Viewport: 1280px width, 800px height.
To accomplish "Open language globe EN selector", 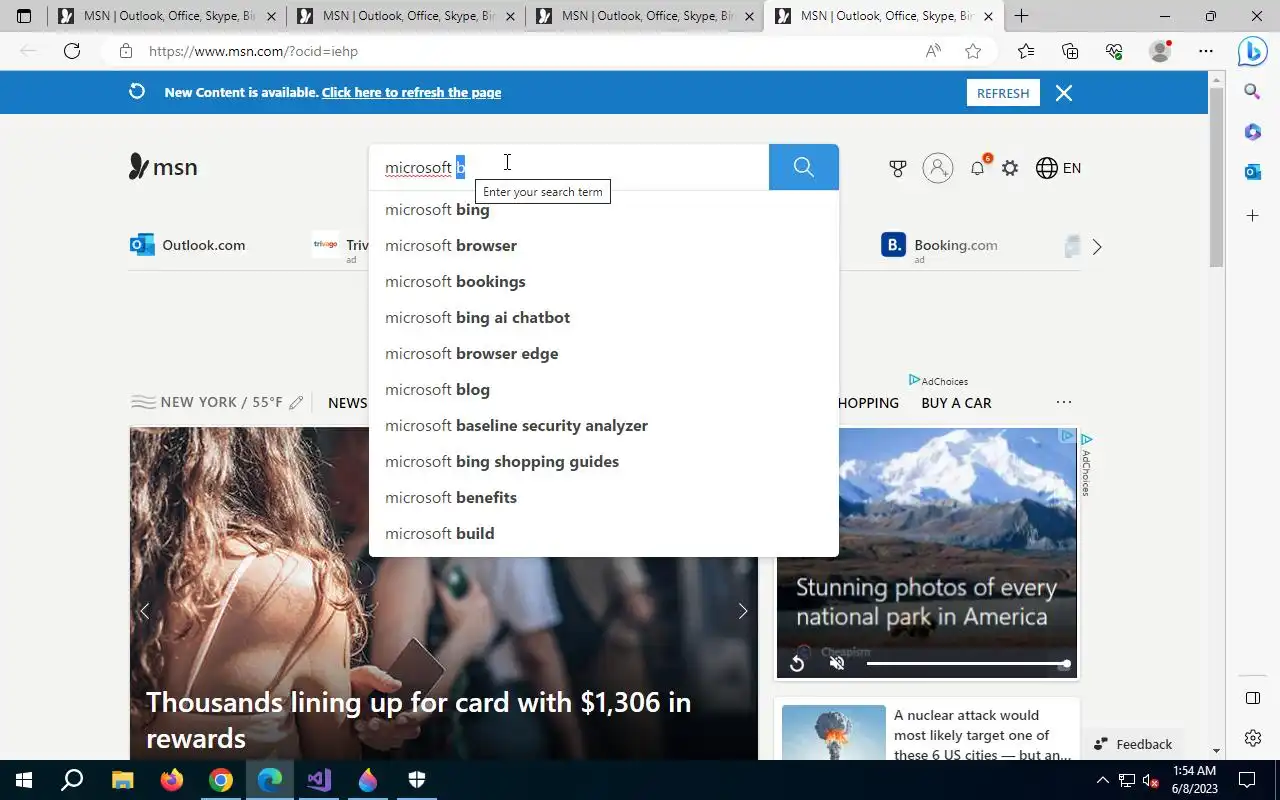I will point(1059,168).
